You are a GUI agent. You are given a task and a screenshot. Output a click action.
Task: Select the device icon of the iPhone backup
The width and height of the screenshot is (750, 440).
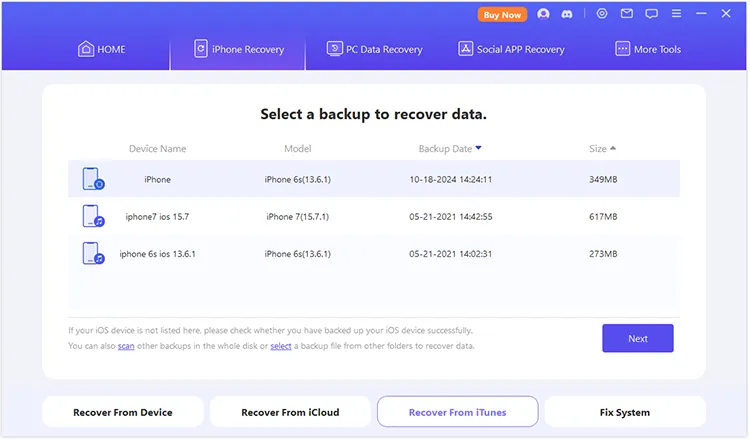tap(93, 179)
